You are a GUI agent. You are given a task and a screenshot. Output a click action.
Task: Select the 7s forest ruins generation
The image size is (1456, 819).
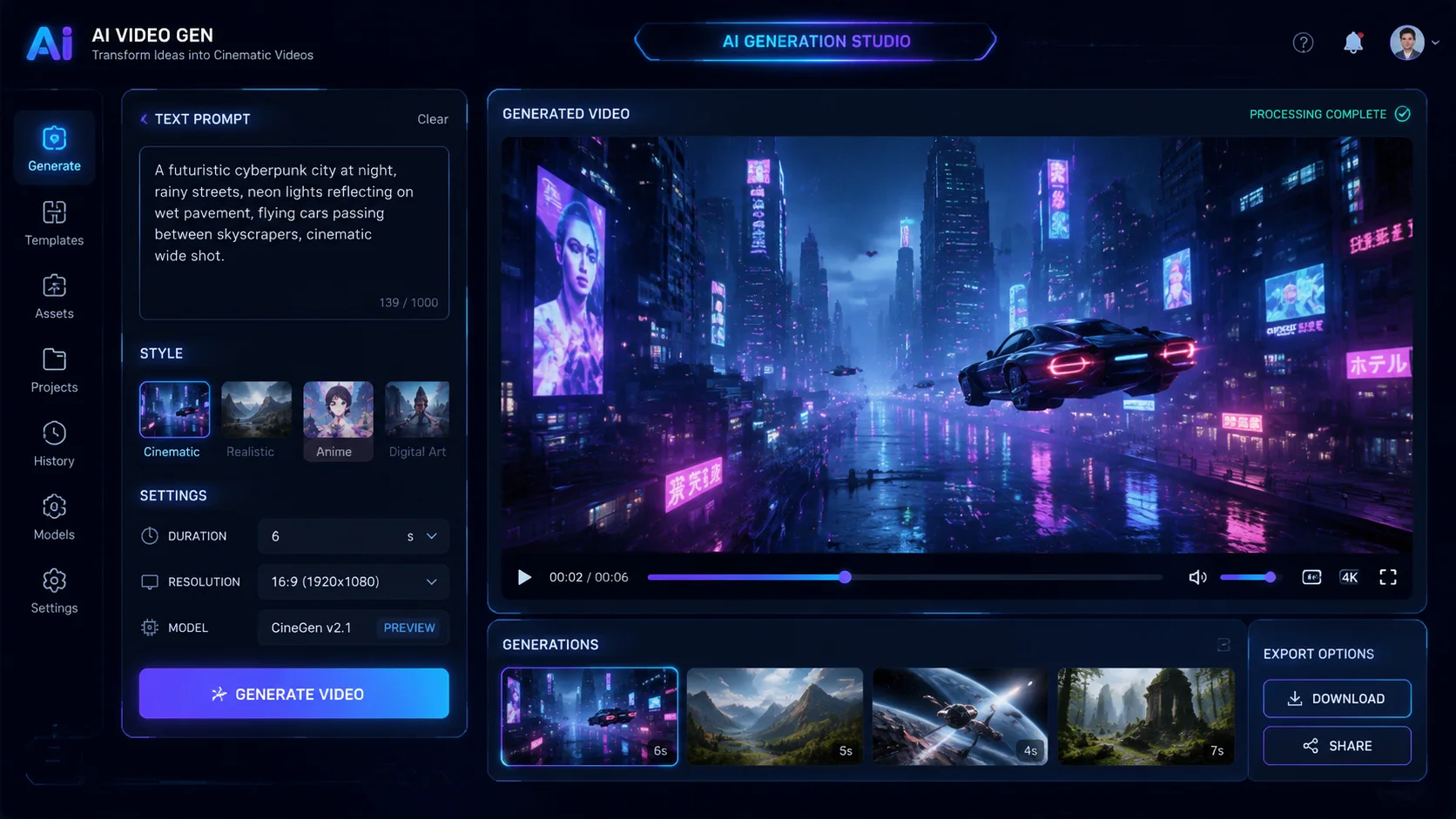[x=1146, y=716]
